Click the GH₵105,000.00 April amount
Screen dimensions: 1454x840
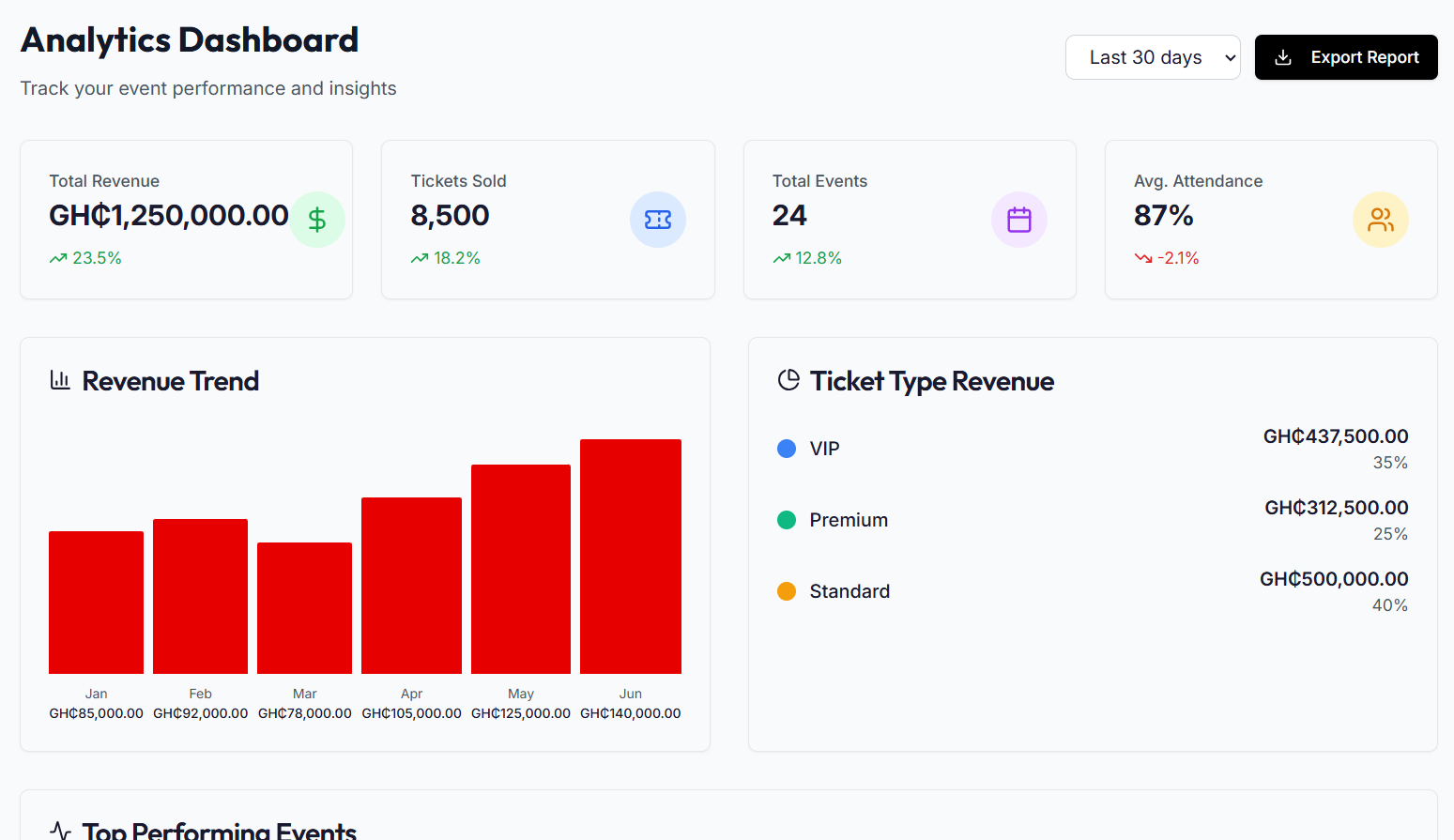point(411,713)
